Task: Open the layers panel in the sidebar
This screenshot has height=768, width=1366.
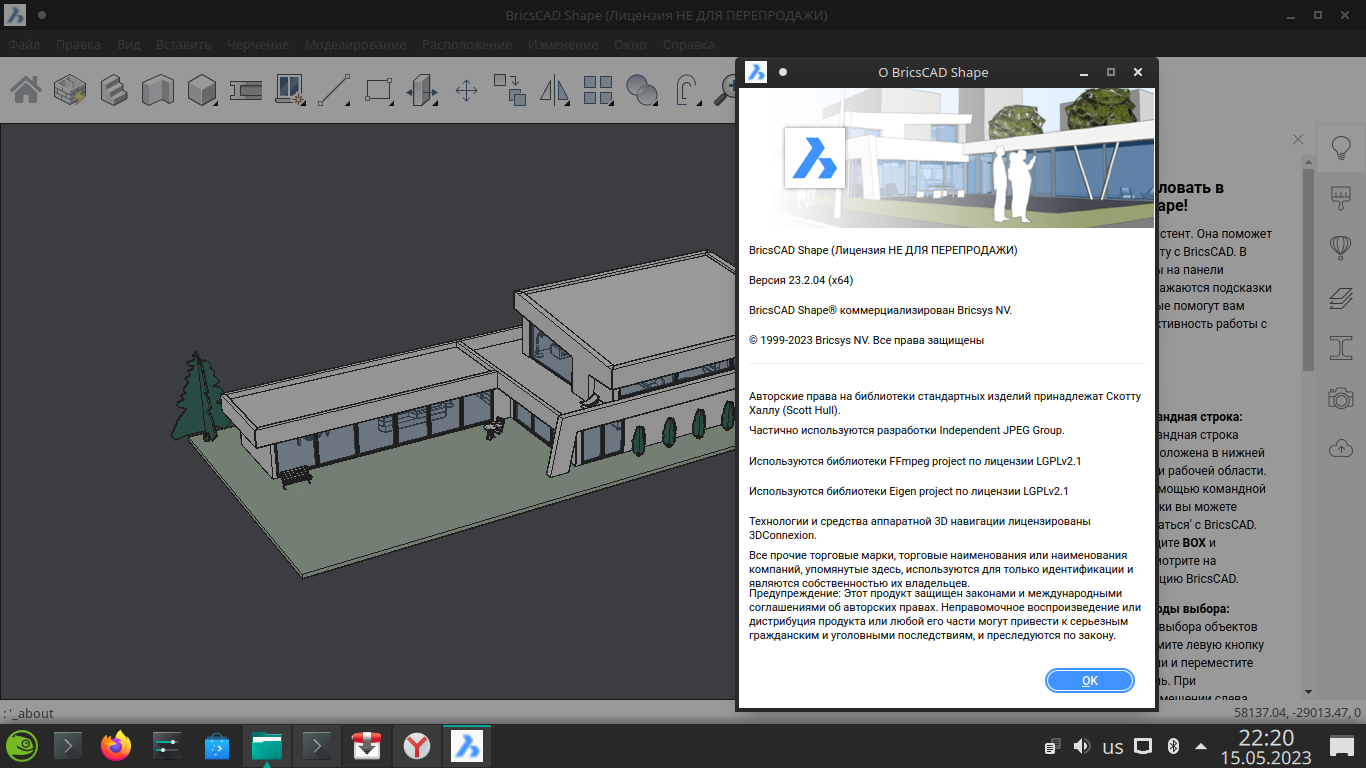Action: pos(1340,297)
